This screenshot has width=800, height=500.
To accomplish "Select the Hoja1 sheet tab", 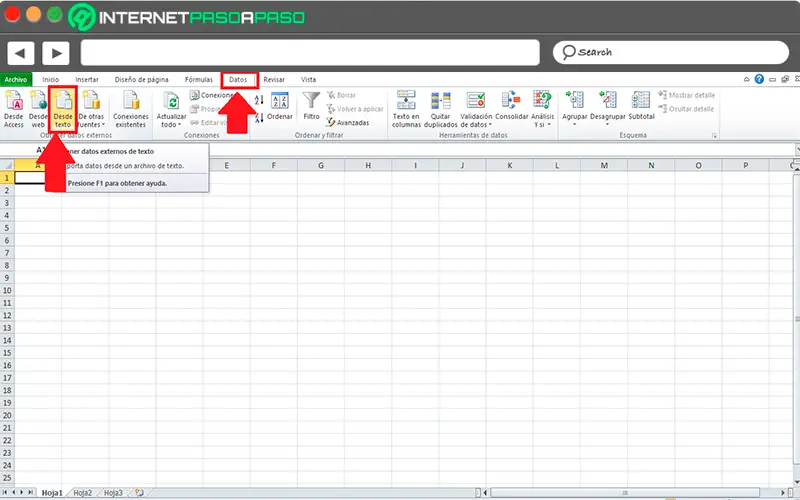I will tap(52, 493).
